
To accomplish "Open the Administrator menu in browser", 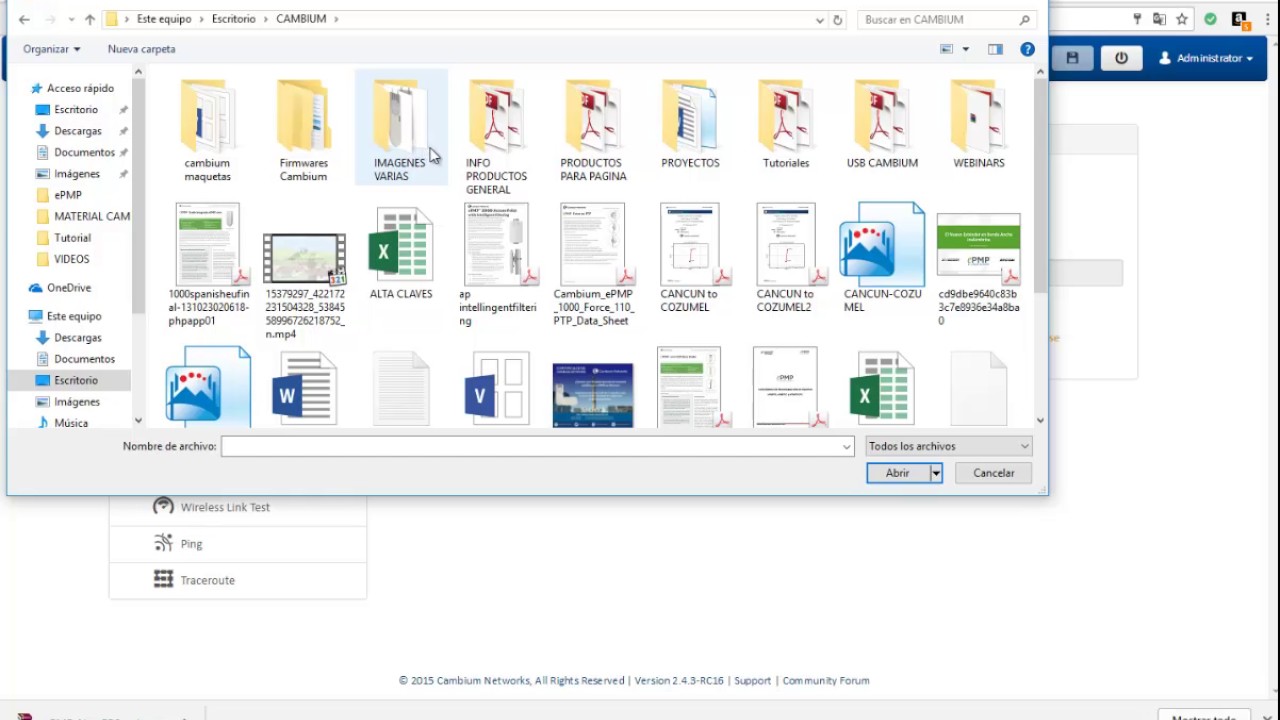I will (x=1204, y=58).
